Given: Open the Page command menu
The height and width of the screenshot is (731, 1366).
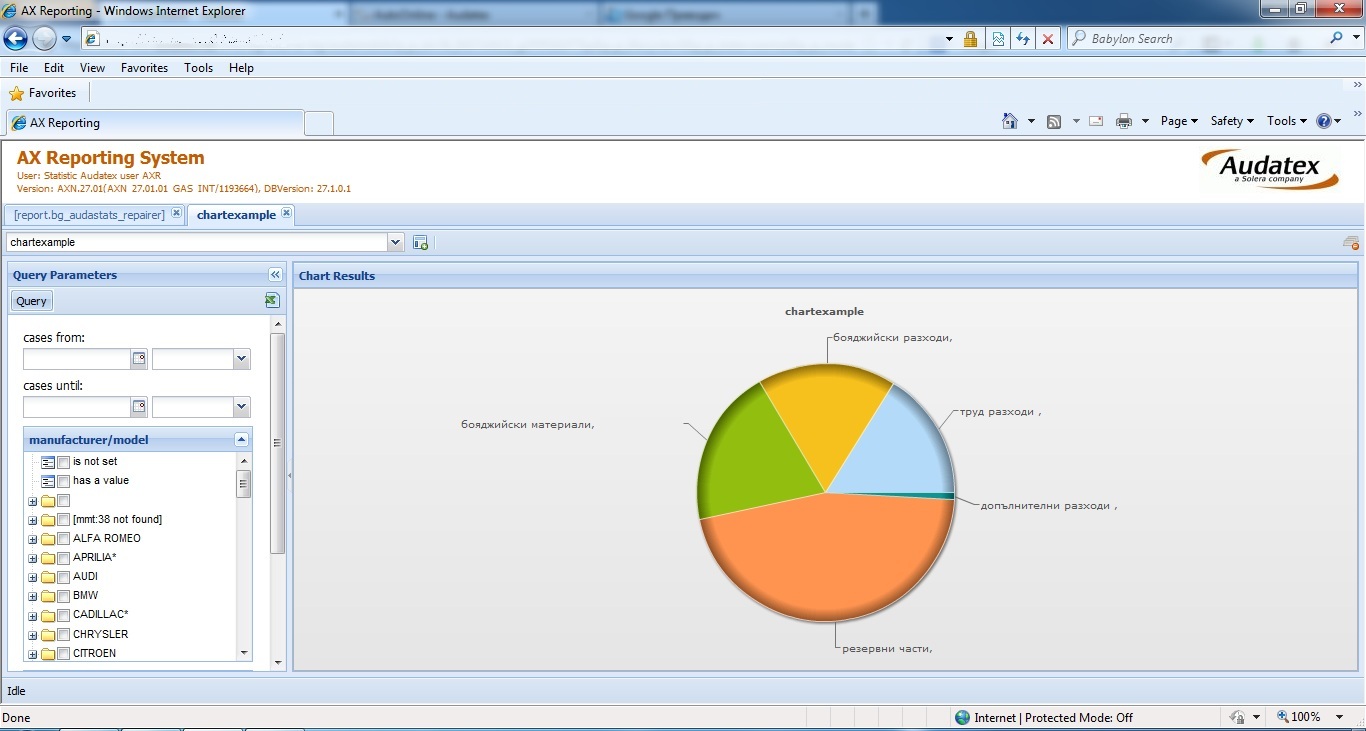Looking at the screenshot, I should (1179, 121).
